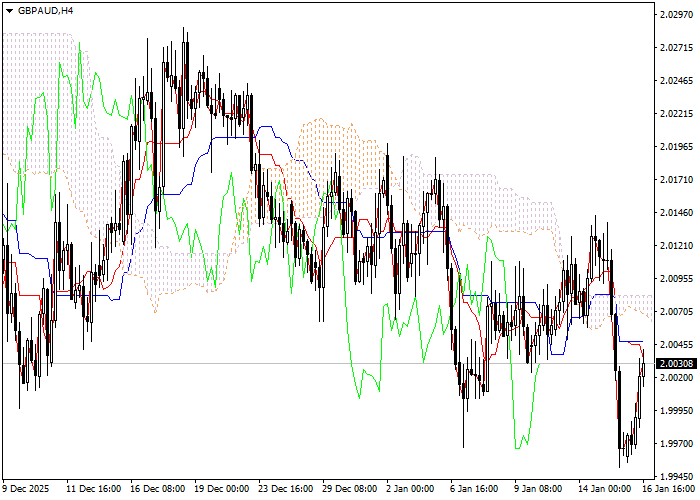700x500 pixels.
Task: Click time axis label 9 Dec 2025
Action: coord(26,489)
